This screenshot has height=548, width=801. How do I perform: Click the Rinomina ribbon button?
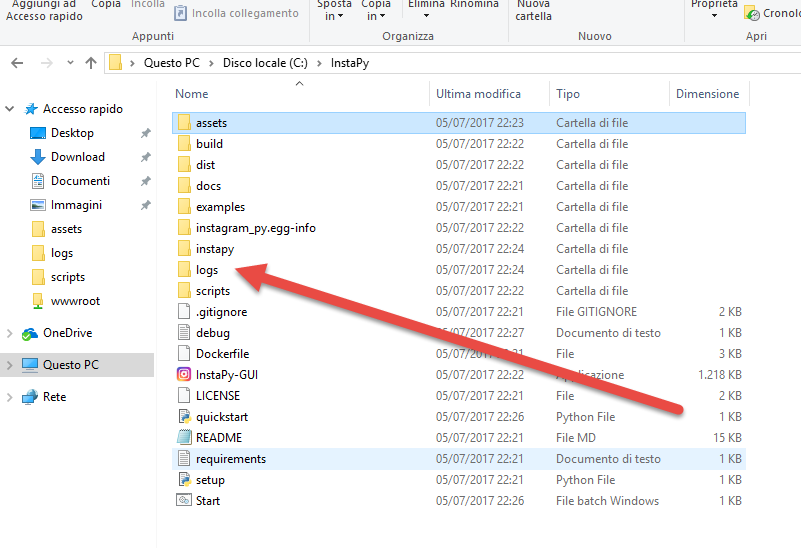coord(474,4)
